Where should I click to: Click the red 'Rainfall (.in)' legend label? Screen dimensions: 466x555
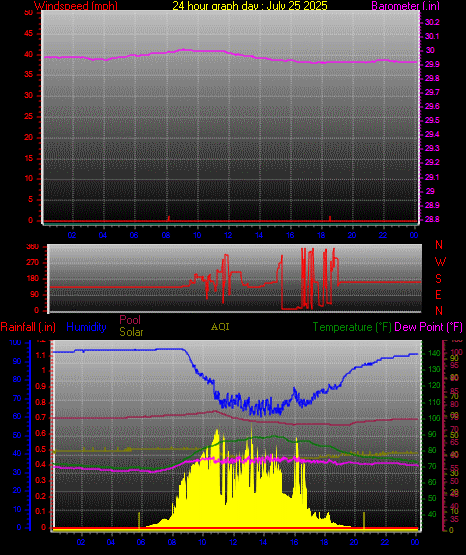[x=28, y=327]
